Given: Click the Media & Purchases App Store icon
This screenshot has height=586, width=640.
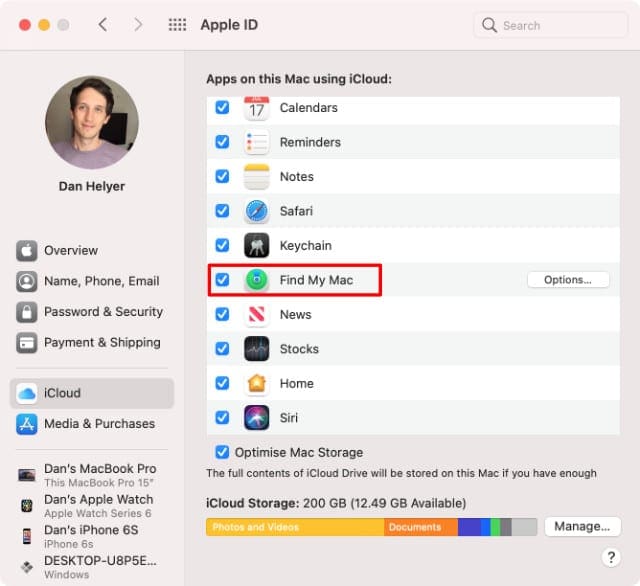Looking at the screenshot, I should [27, 424].
